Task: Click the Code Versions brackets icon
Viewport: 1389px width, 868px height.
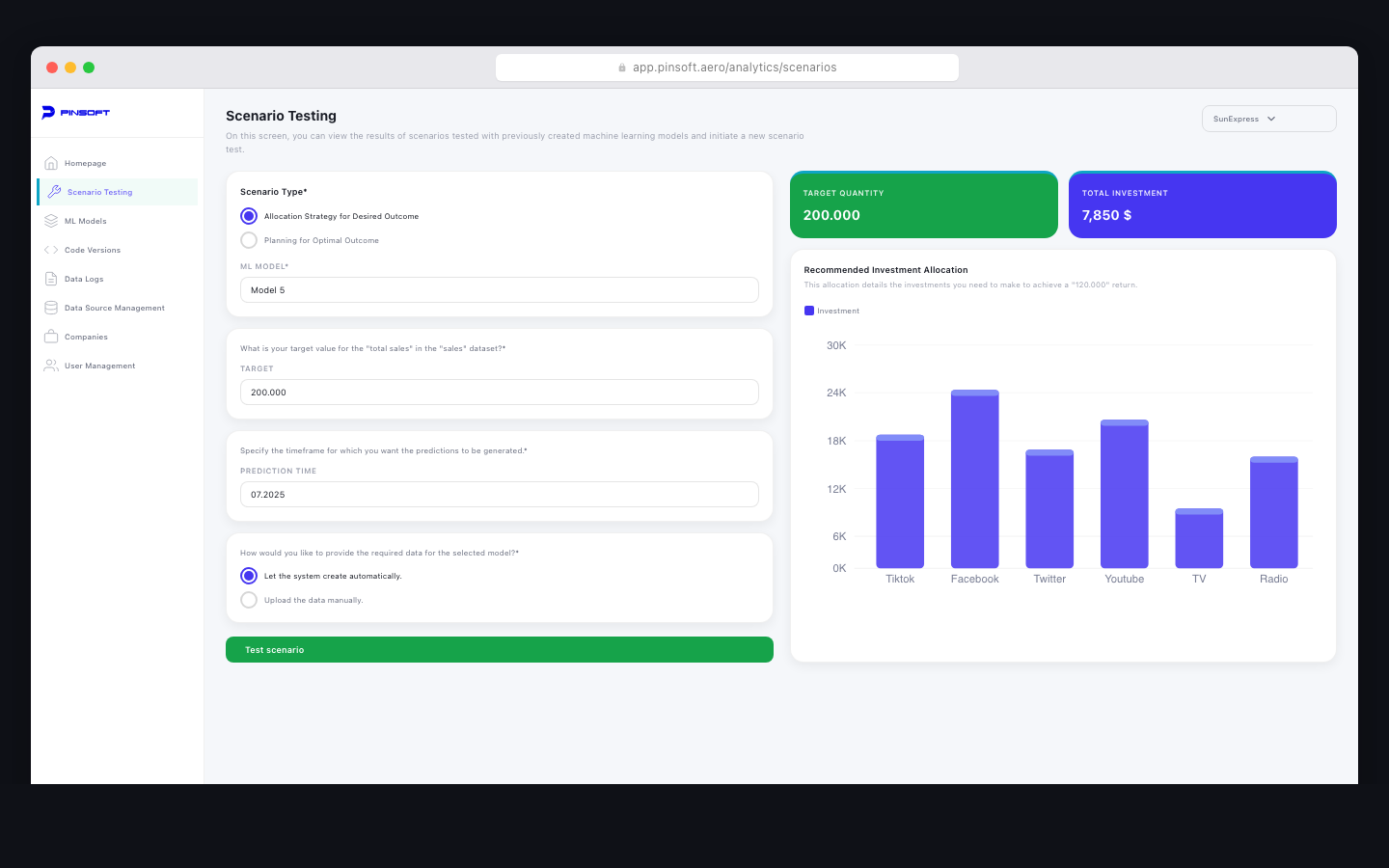Action: point(51,250)
